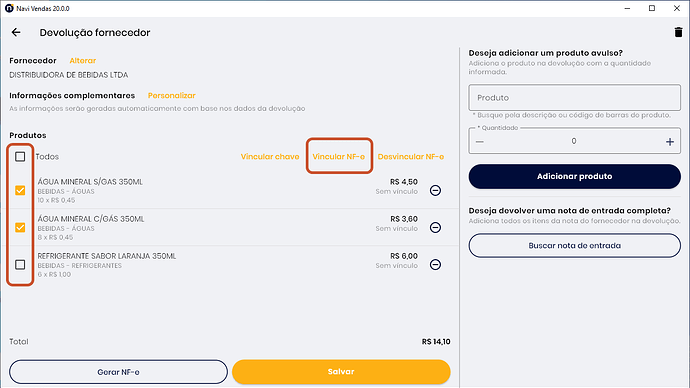This screenshot has height=388, width=690.
Task: Remove ÁGUA MINERAL S/GÁS 350ML item
Action: click(x=435, y=190)
